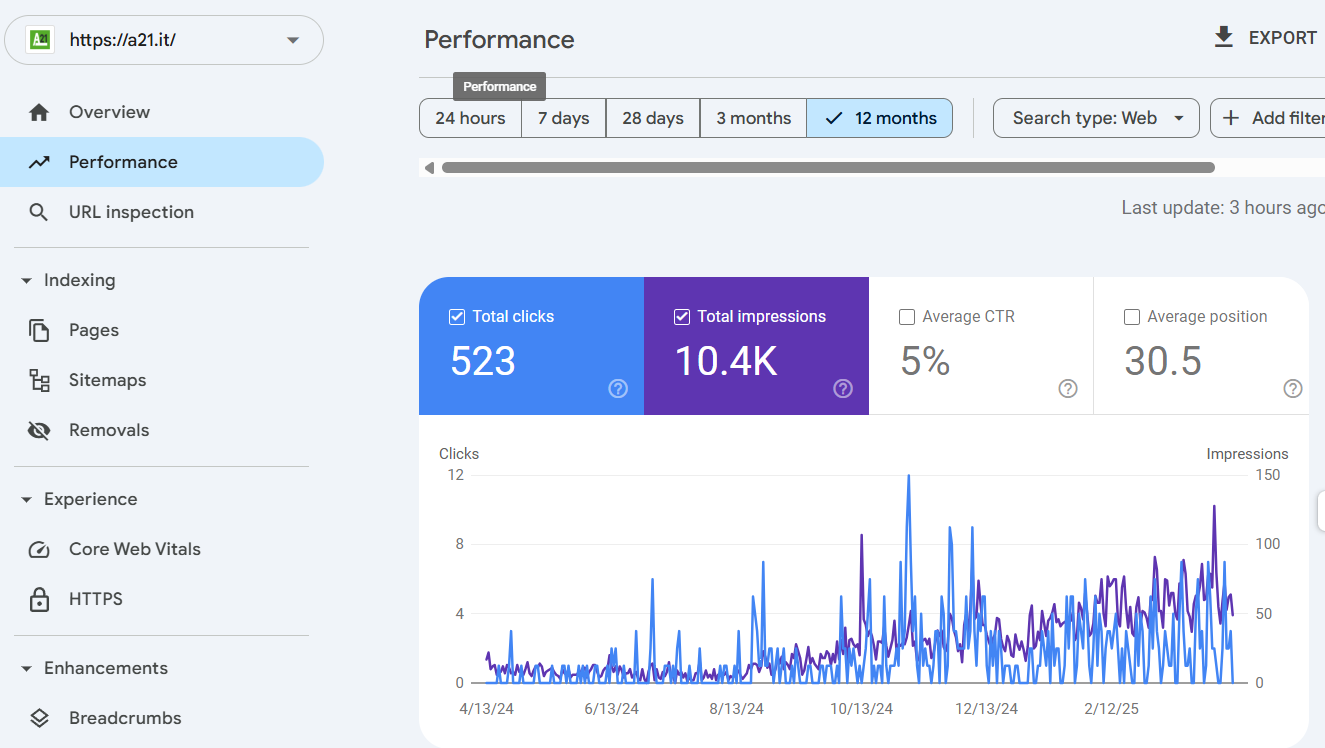The width and height of the screenshot is (1325, 748).
Task: Enable the Average CTR checkbox
Action: click(907, 317)
